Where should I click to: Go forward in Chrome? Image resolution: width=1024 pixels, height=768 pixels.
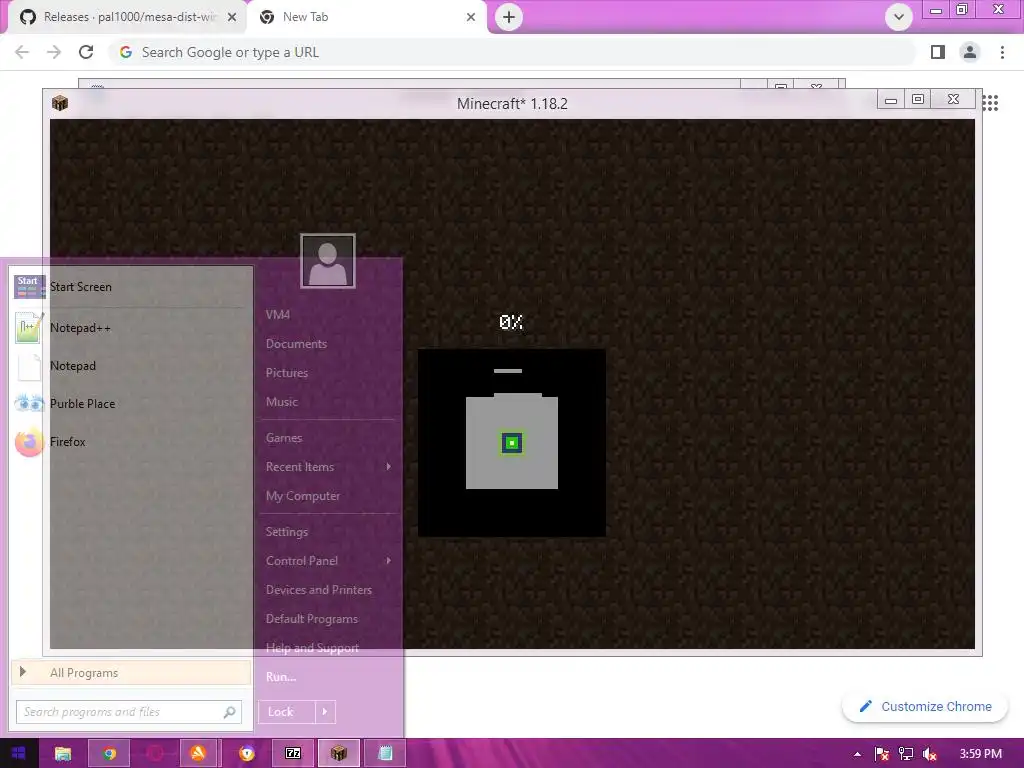click(54, 52)
